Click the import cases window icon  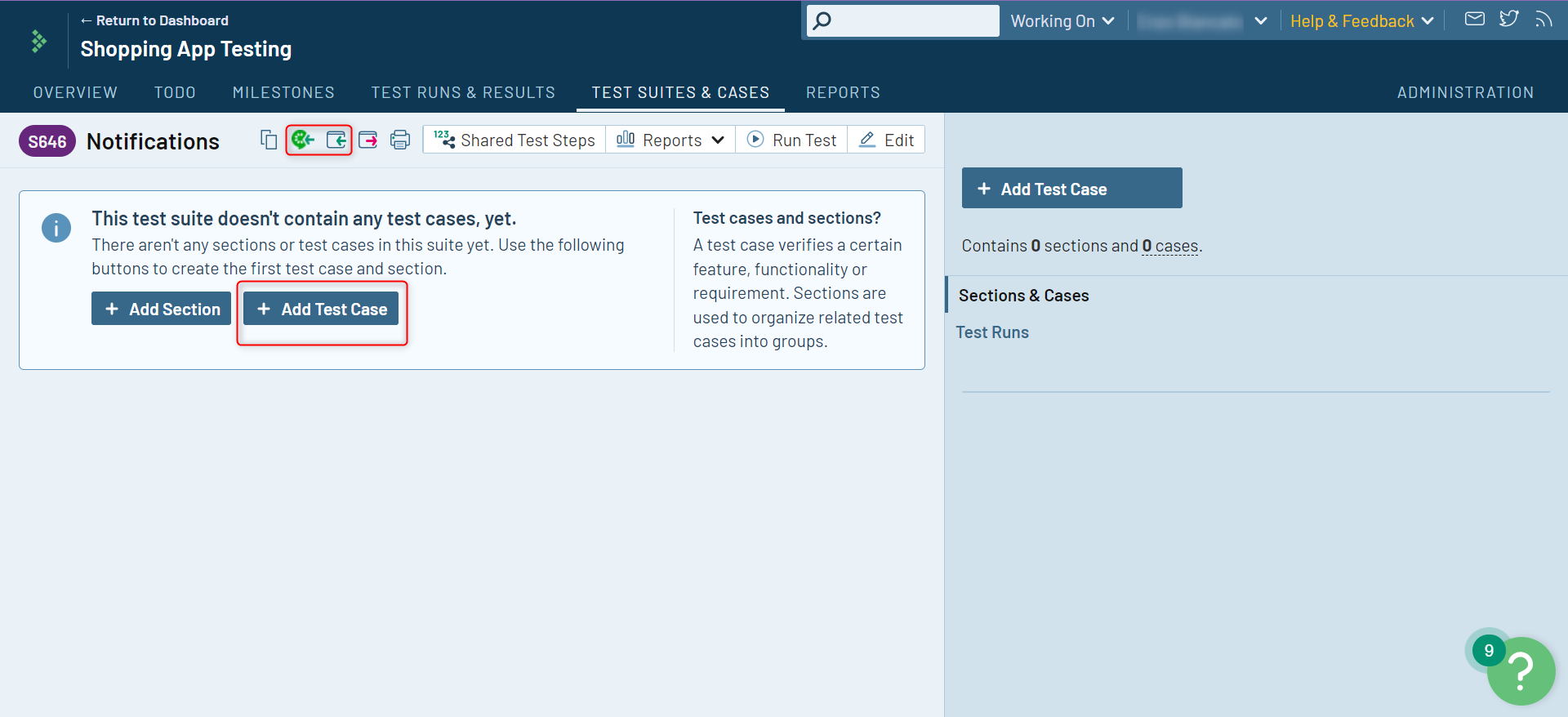pos(336,140)
